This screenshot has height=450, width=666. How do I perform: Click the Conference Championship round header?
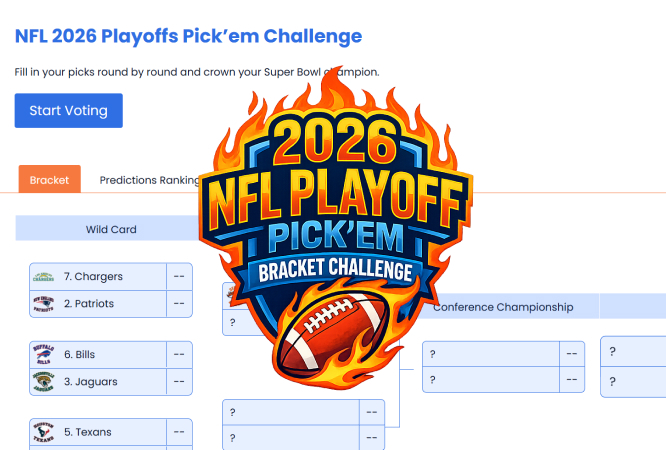[x=503, y=307]
